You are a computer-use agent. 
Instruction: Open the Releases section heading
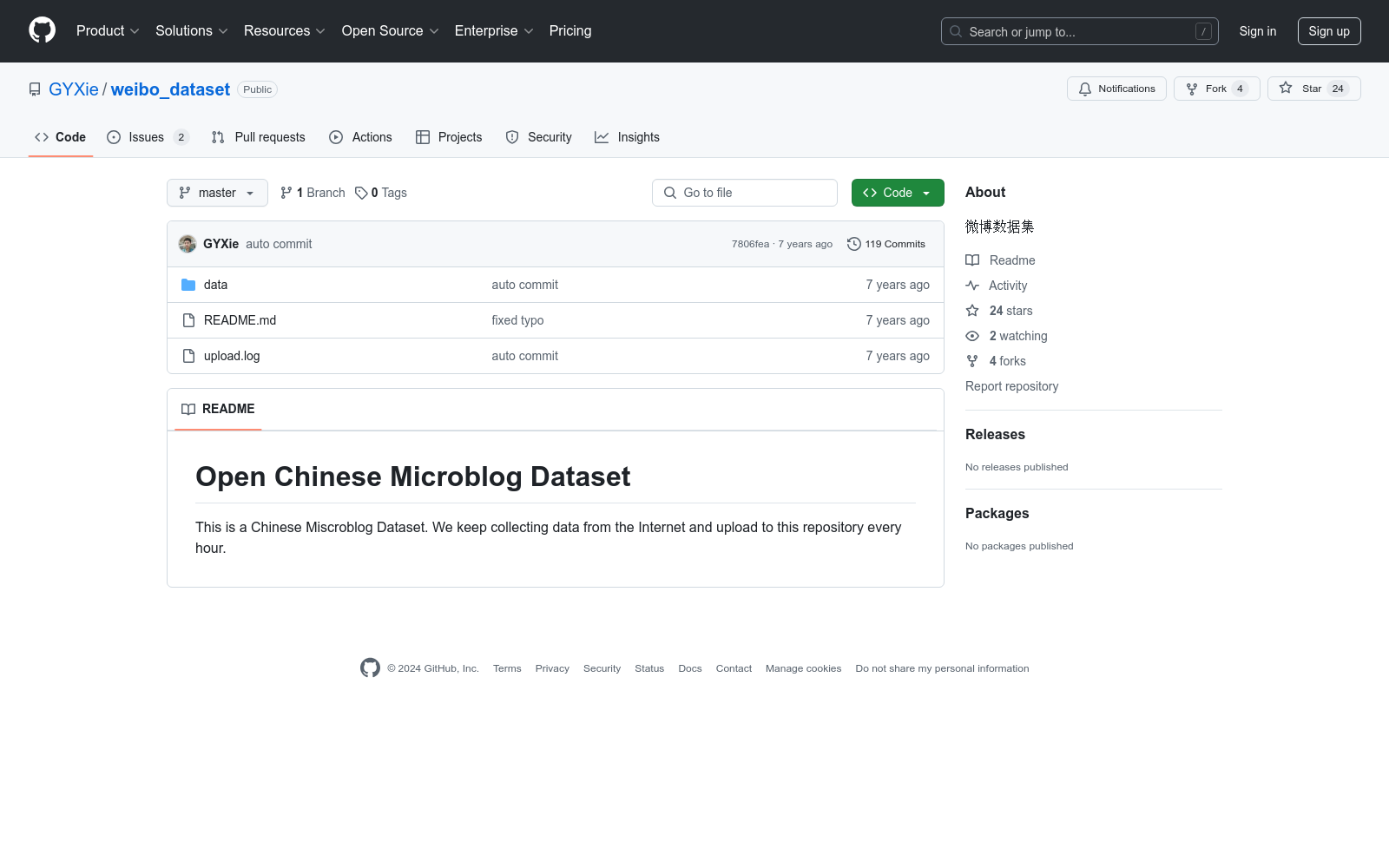coord(995,434)
